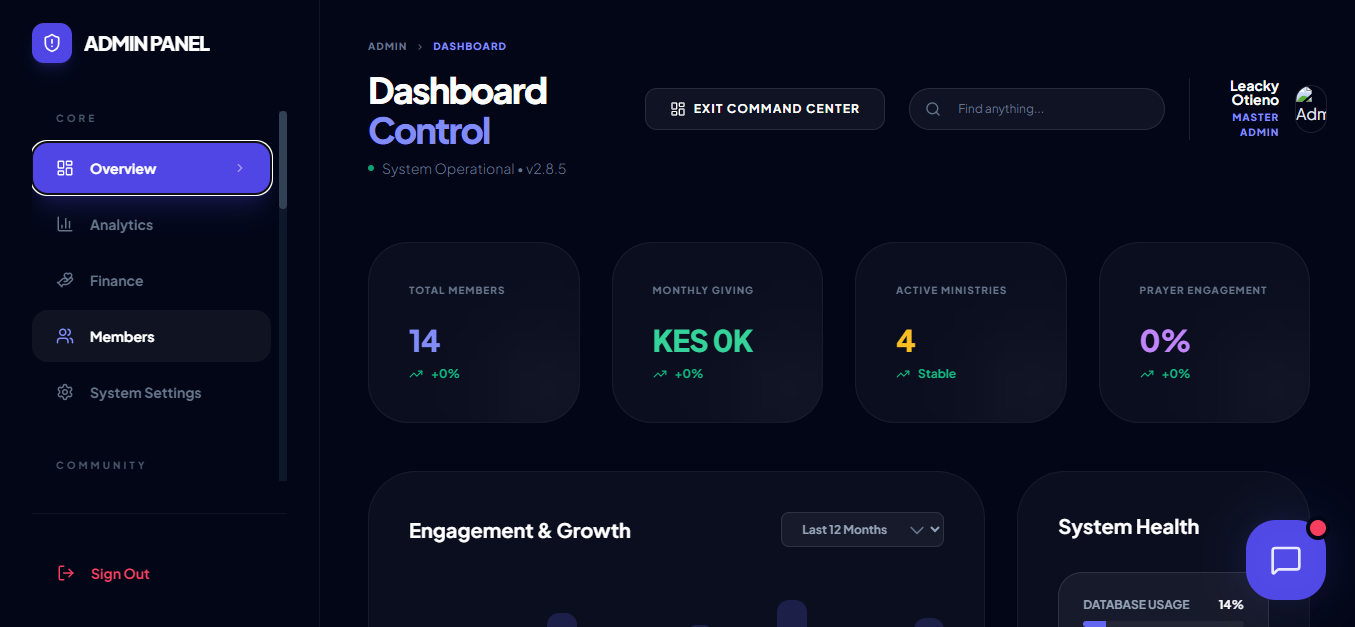Image resolution: width=1355 pixels, height=627 pixels.
Task: Click the sidebar vertical scrollbar
Action: click(x=283, y=160)
